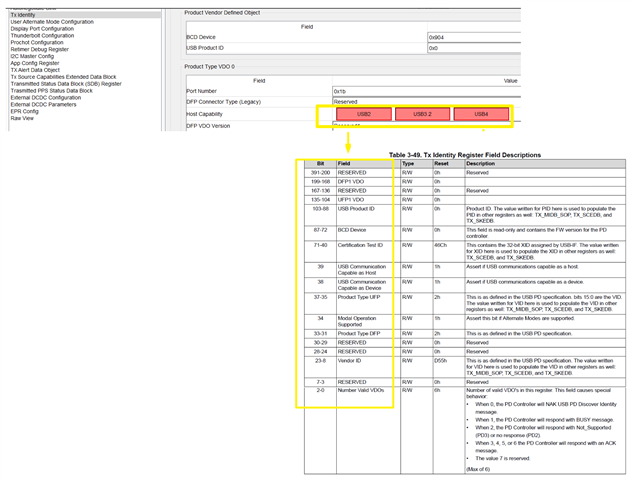The image size is (633, 480).
Task: Select TX Alert Data Object entry
Action: [35, 70]
